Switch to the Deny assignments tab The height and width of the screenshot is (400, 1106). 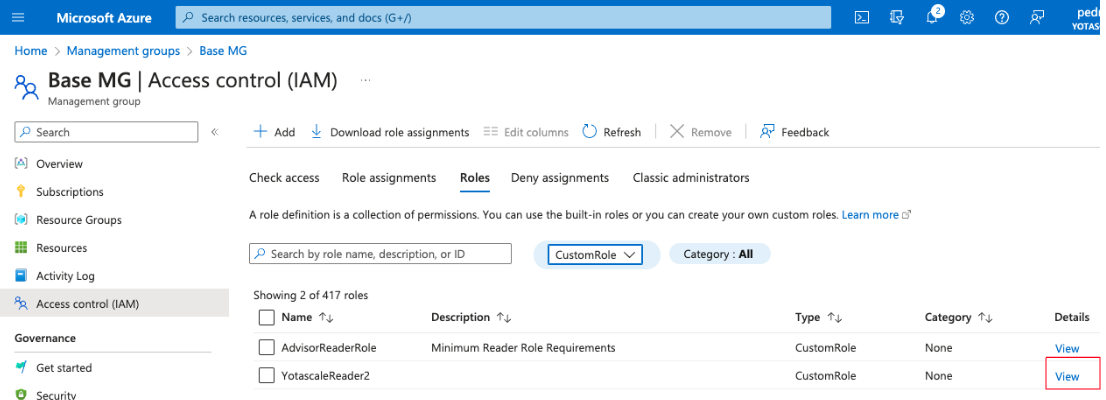coord(559,178)
